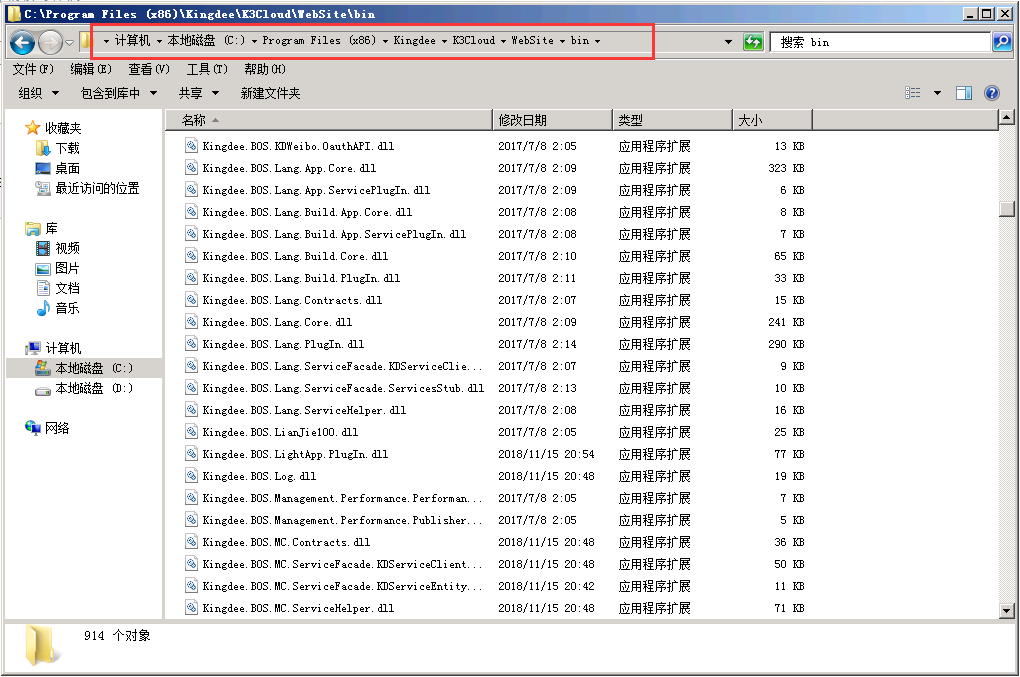Click the magnifier search icon
This screenshot has width=1020, height=677.
(1002, 42)
